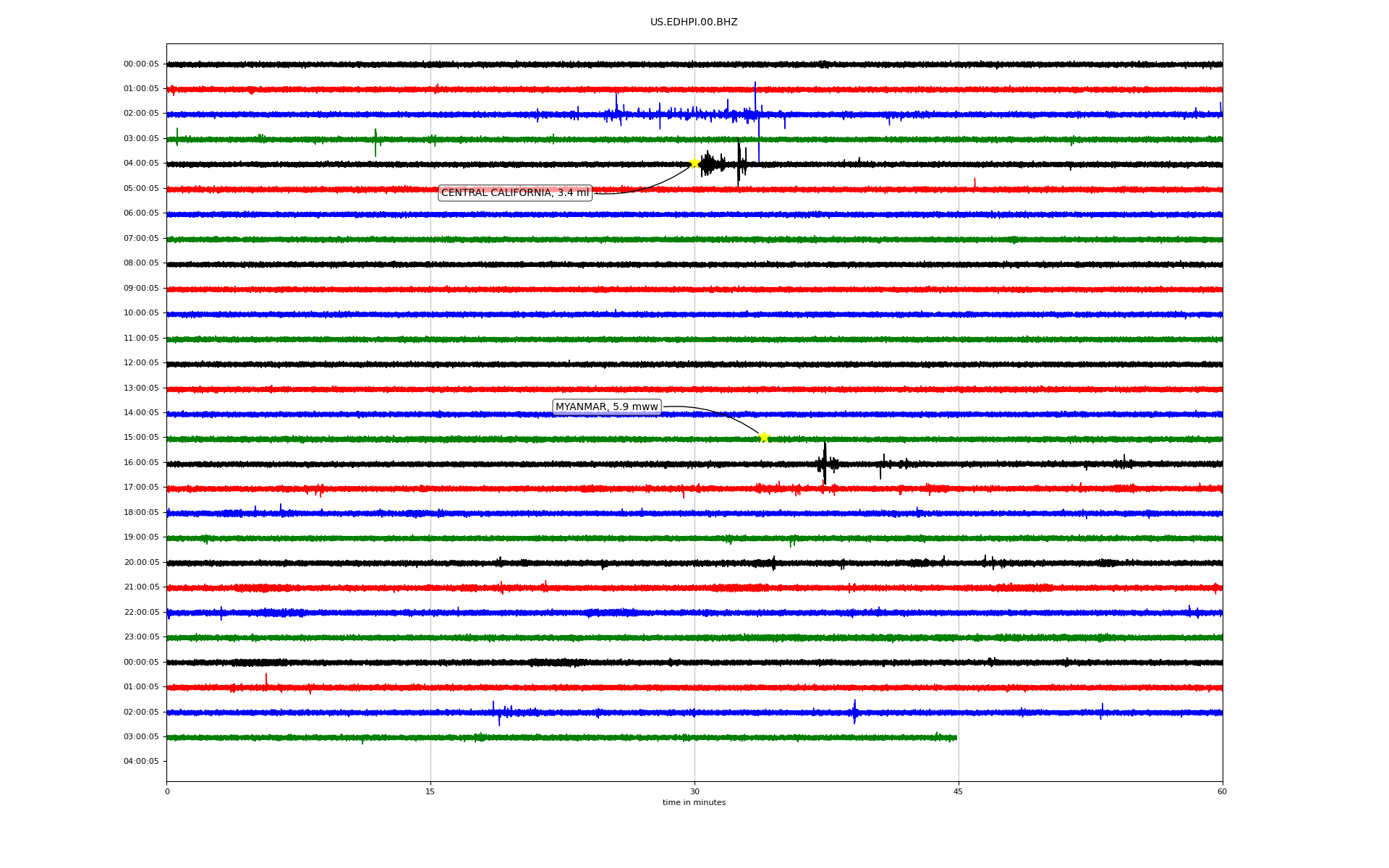Click the x-axis tick label 15
1389x868 pixels.
[430, 791]
